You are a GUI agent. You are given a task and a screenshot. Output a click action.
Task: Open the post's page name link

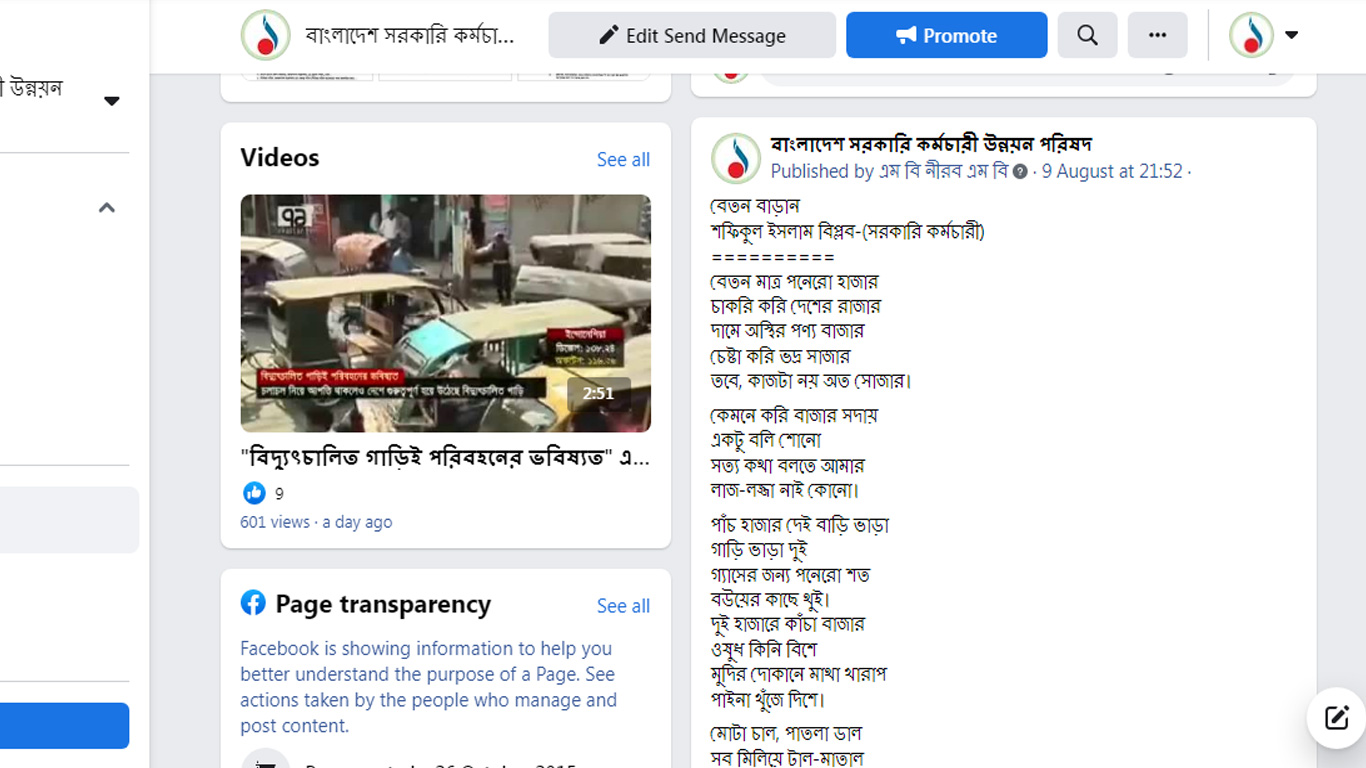[x=931, y=144]
